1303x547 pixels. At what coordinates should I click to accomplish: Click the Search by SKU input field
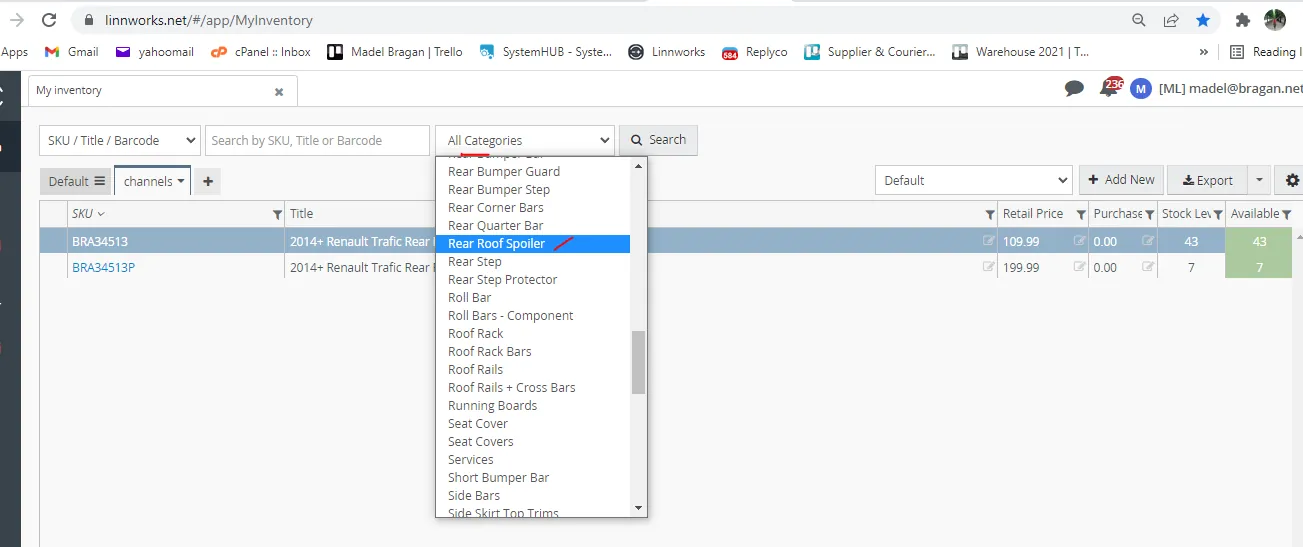pyautogui.click(x=317, y=140)
